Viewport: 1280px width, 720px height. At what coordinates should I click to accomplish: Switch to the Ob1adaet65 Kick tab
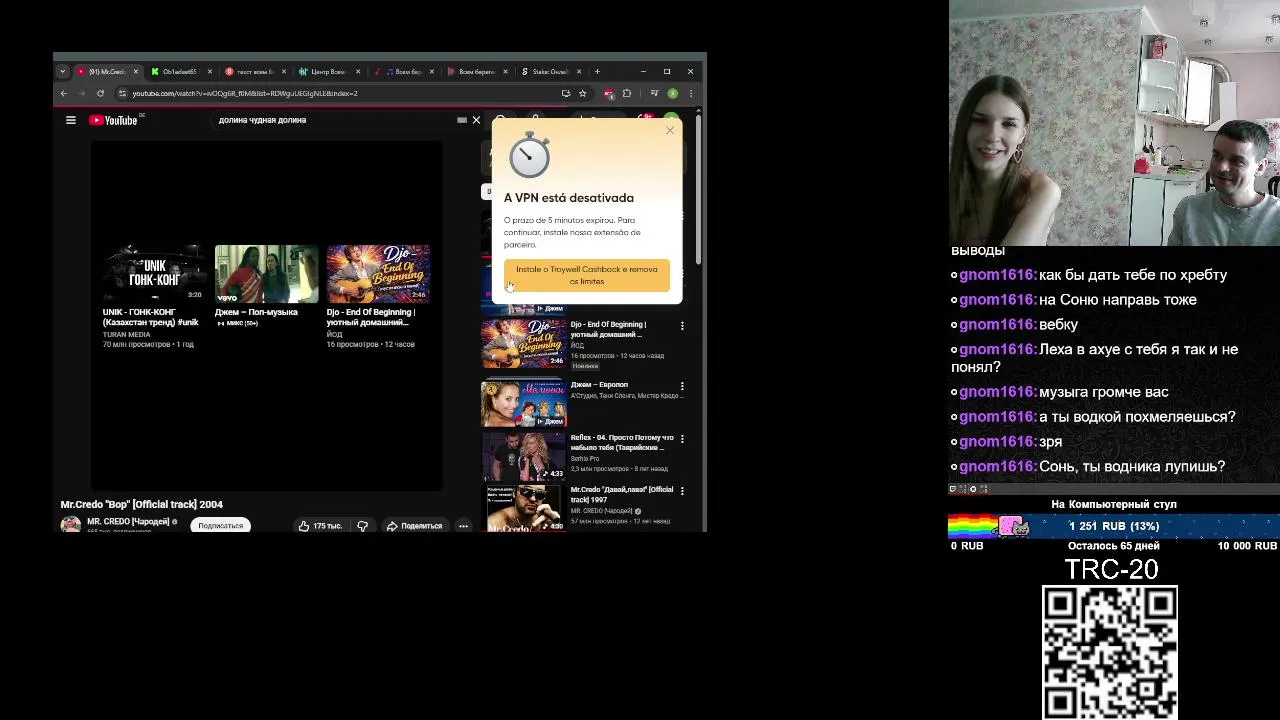178,71
